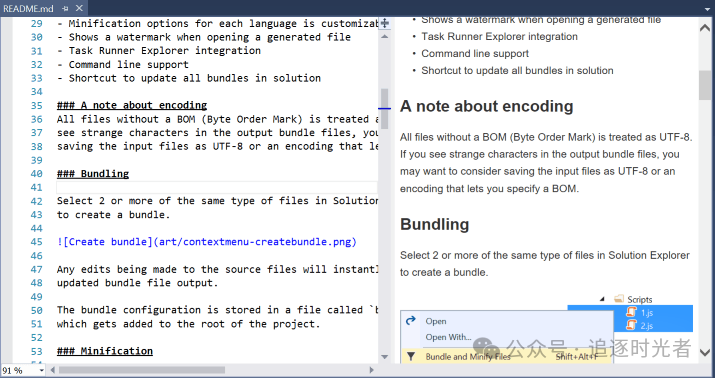This screenshot has width=715, height=378.
Task: Click 'Task Runner Explorer integration' preview bullet
Action: click(499, 36)
